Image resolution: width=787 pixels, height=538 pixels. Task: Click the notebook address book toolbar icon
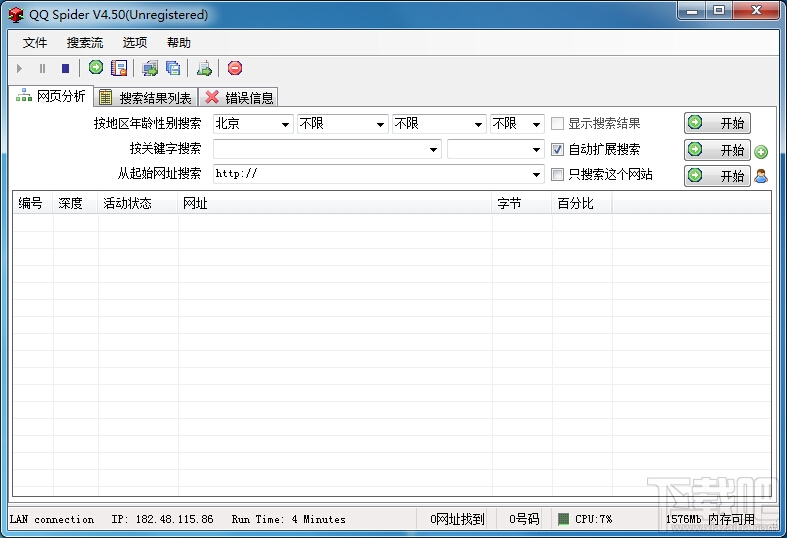coord(119,68)
